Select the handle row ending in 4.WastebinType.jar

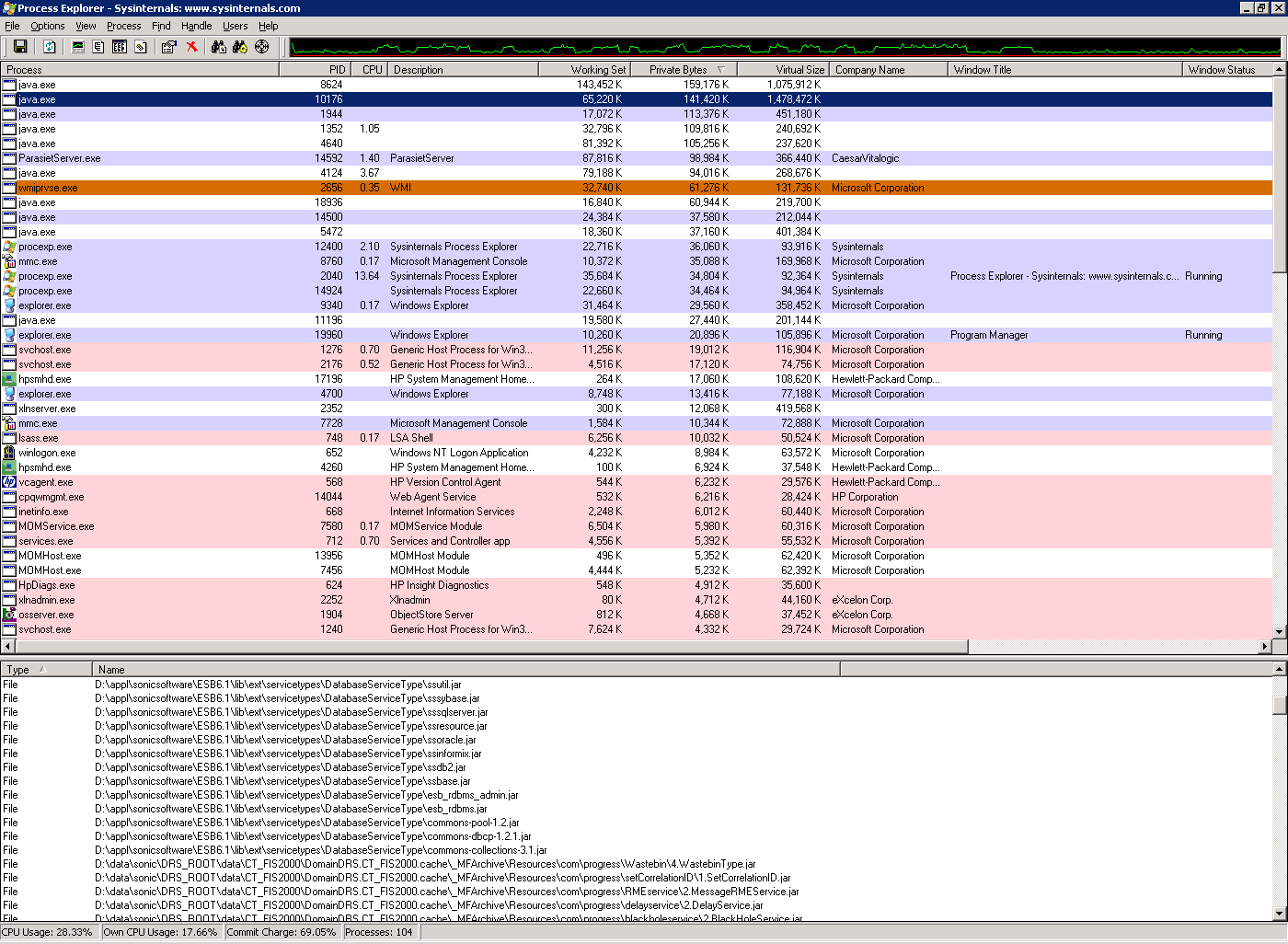[x=637, y=864]
